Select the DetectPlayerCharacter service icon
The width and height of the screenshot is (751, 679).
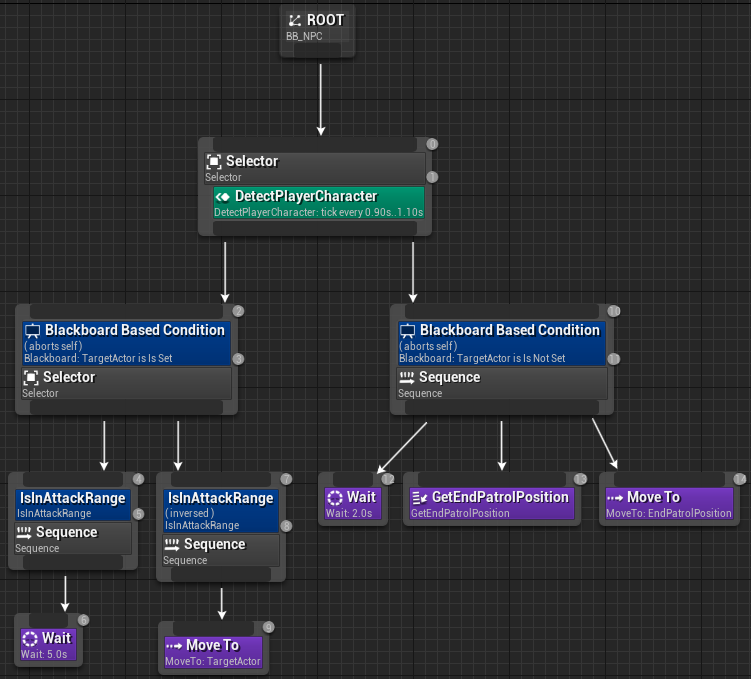click(222, 197)
